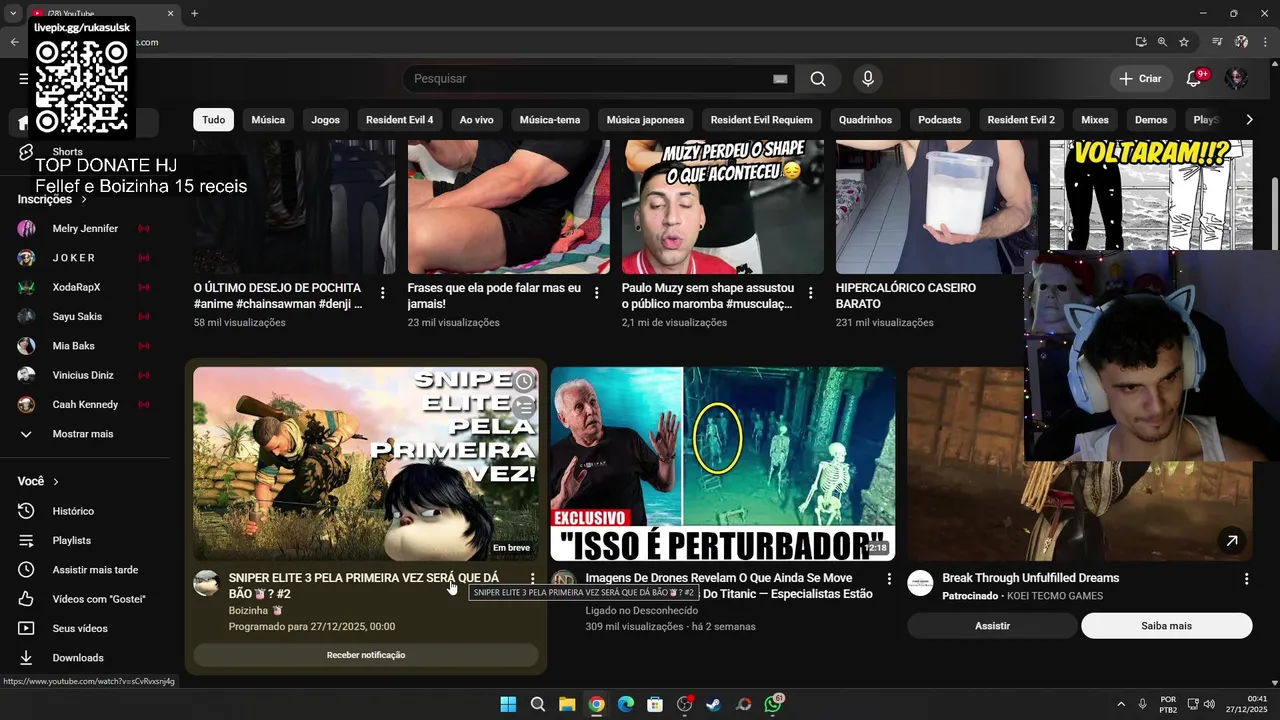Viewport: 1280px width, 720px height.
Task: Click the page vertical scrollbar
Action: pyautogui.click(x=1274, y=215)
